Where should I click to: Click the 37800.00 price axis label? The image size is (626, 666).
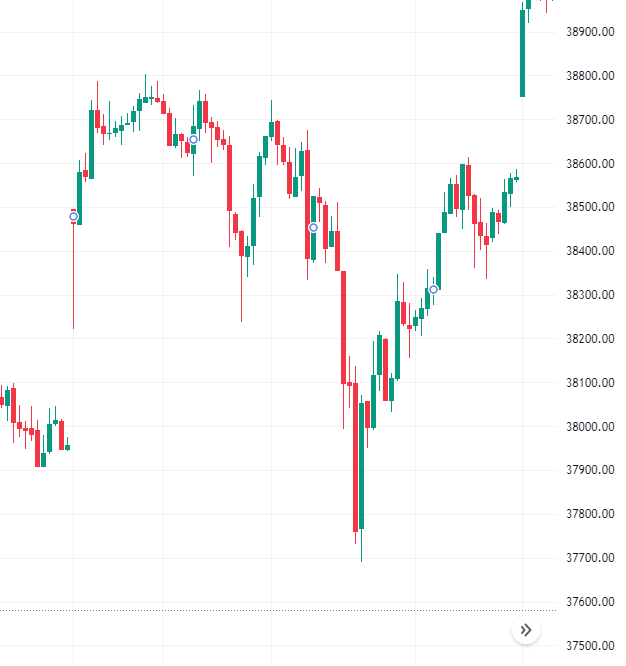pyautogui.click(x=589, y=514)
